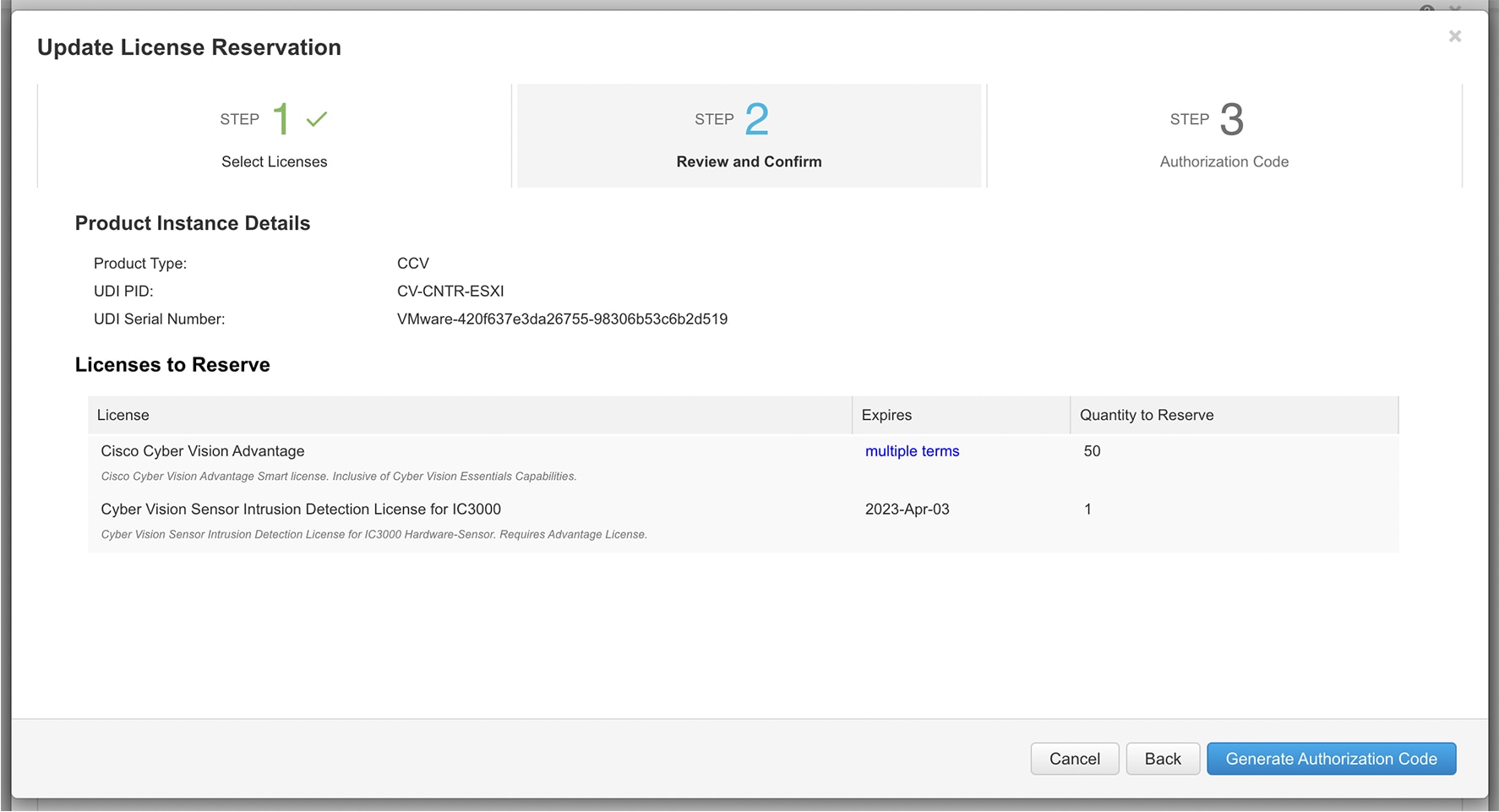This screenshot has width=1499, height=812.
Task: Select the Cisco Cyber Vision Advantage license name
Action: pos(203,451)
